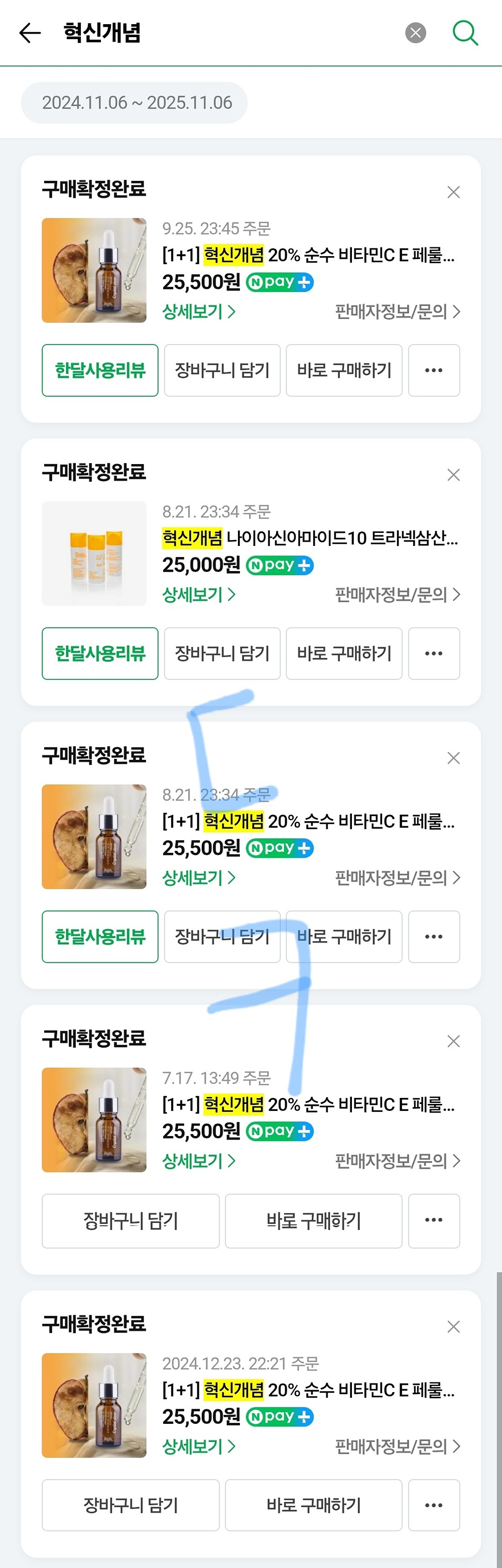
Task: Clear the search text with the X icon
Action: pyautogui.click(x=416, y=33)
